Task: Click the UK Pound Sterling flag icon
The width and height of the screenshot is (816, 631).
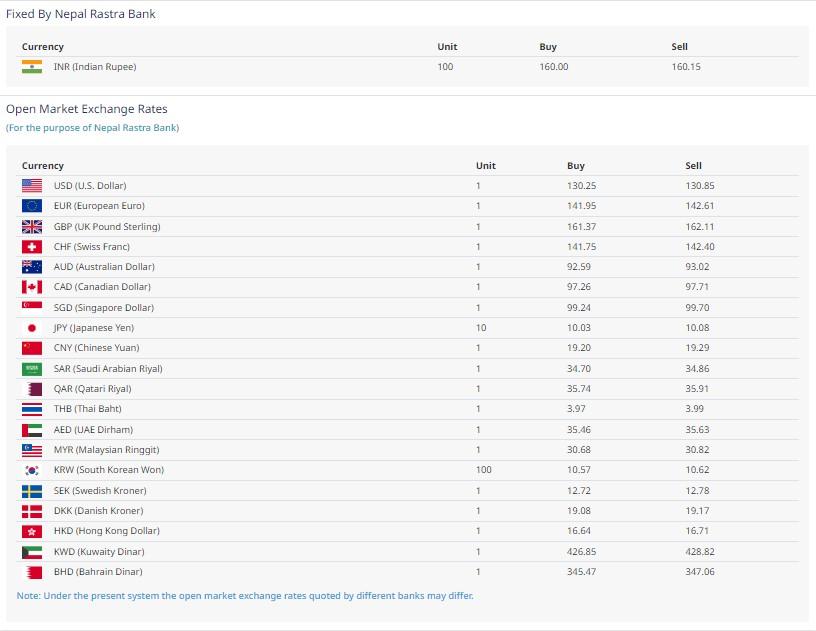Action: coord(32,227)
